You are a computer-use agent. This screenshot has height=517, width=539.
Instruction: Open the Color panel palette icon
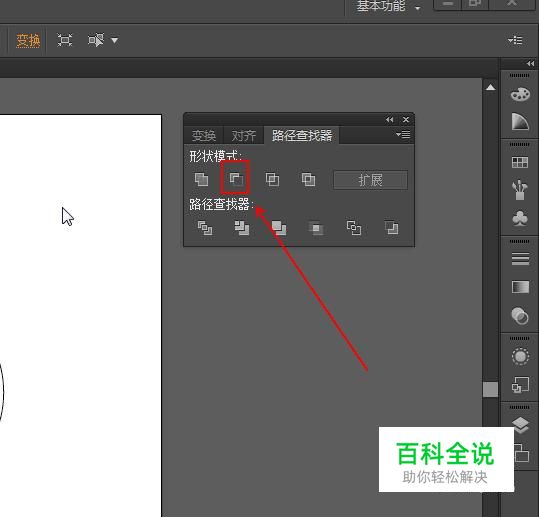tap(520, 94)
